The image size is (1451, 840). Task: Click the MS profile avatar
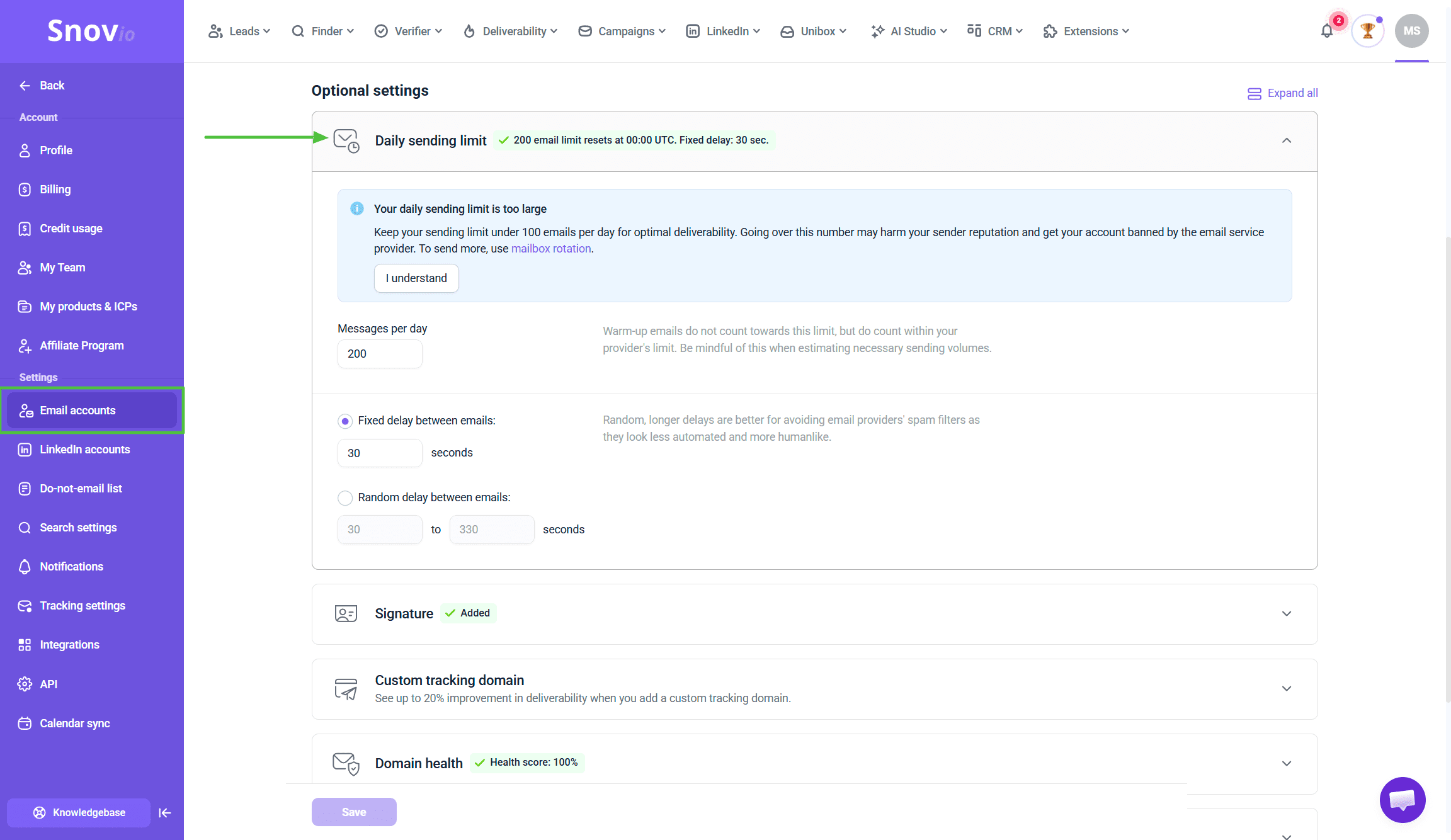1411,31
